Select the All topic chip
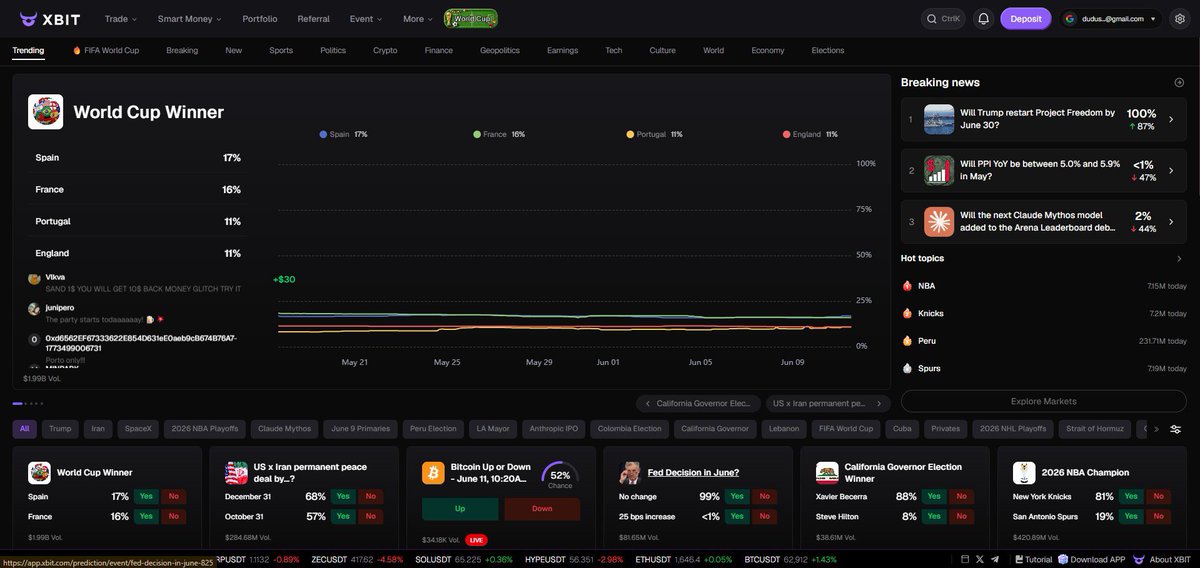The image size is (1200, 568). click(x=25, y=429)
